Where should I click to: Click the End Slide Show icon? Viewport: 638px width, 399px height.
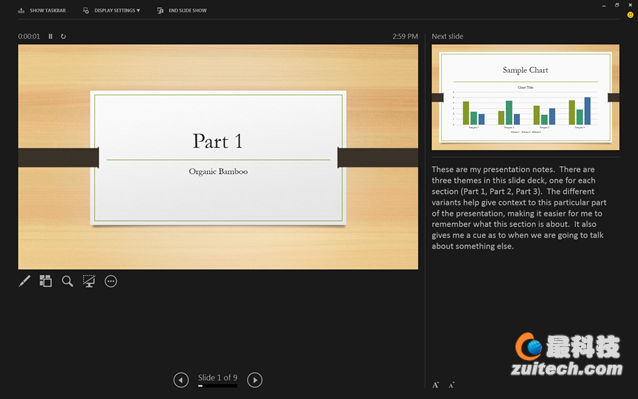160,11
